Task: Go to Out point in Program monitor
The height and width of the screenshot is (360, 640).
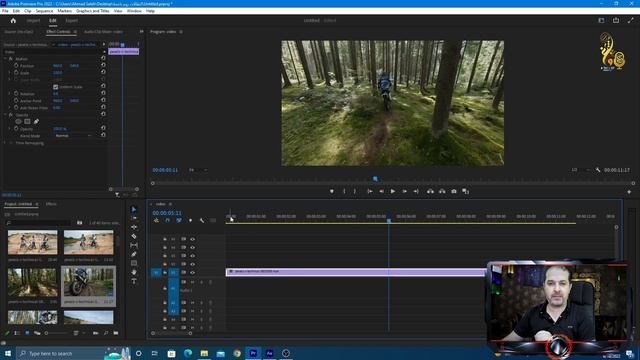Action: coord(416,191)
